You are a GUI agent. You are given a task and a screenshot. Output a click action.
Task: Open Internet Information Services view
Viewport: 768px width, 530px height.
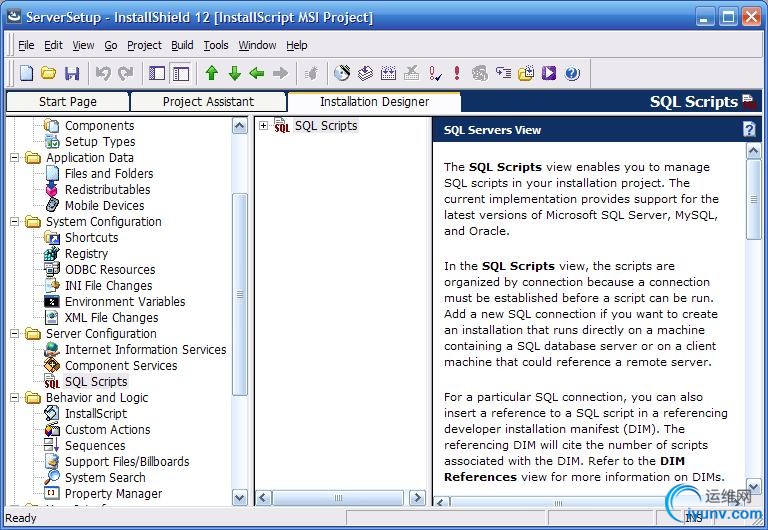pos(145,350)
